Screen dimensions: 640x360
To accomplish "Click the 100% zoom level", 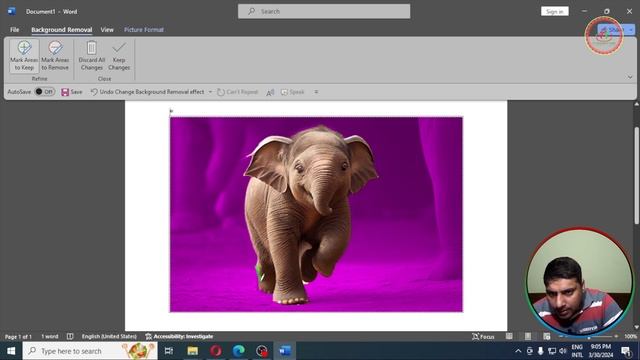I will (630, 337).
